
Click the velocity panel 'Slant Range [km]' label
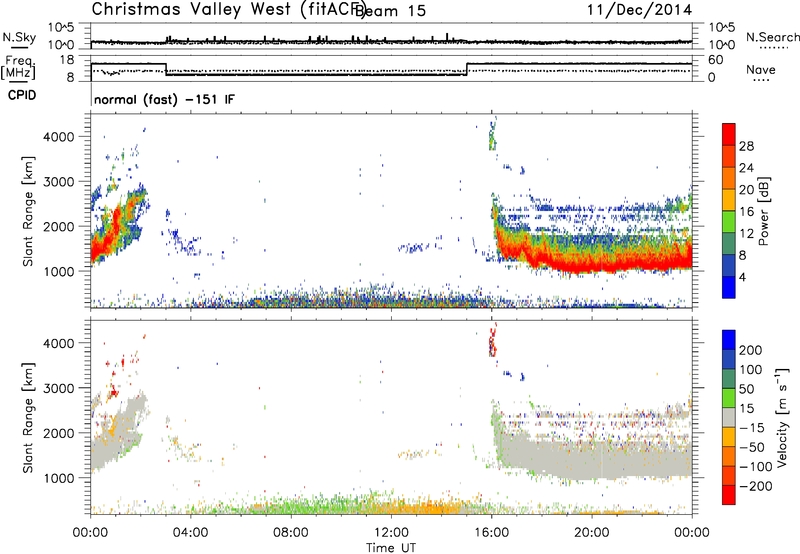28,417
